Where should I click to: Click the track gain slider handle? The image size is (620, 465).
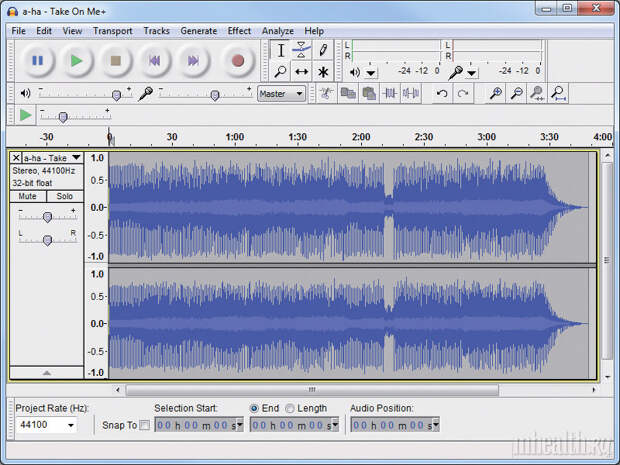(47, 217)
